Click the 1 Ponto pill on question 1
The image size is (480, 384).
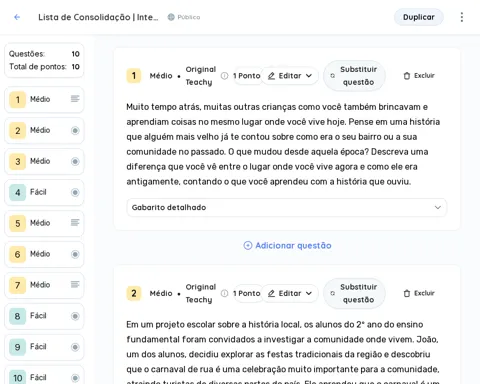click(x=246, y=76)
